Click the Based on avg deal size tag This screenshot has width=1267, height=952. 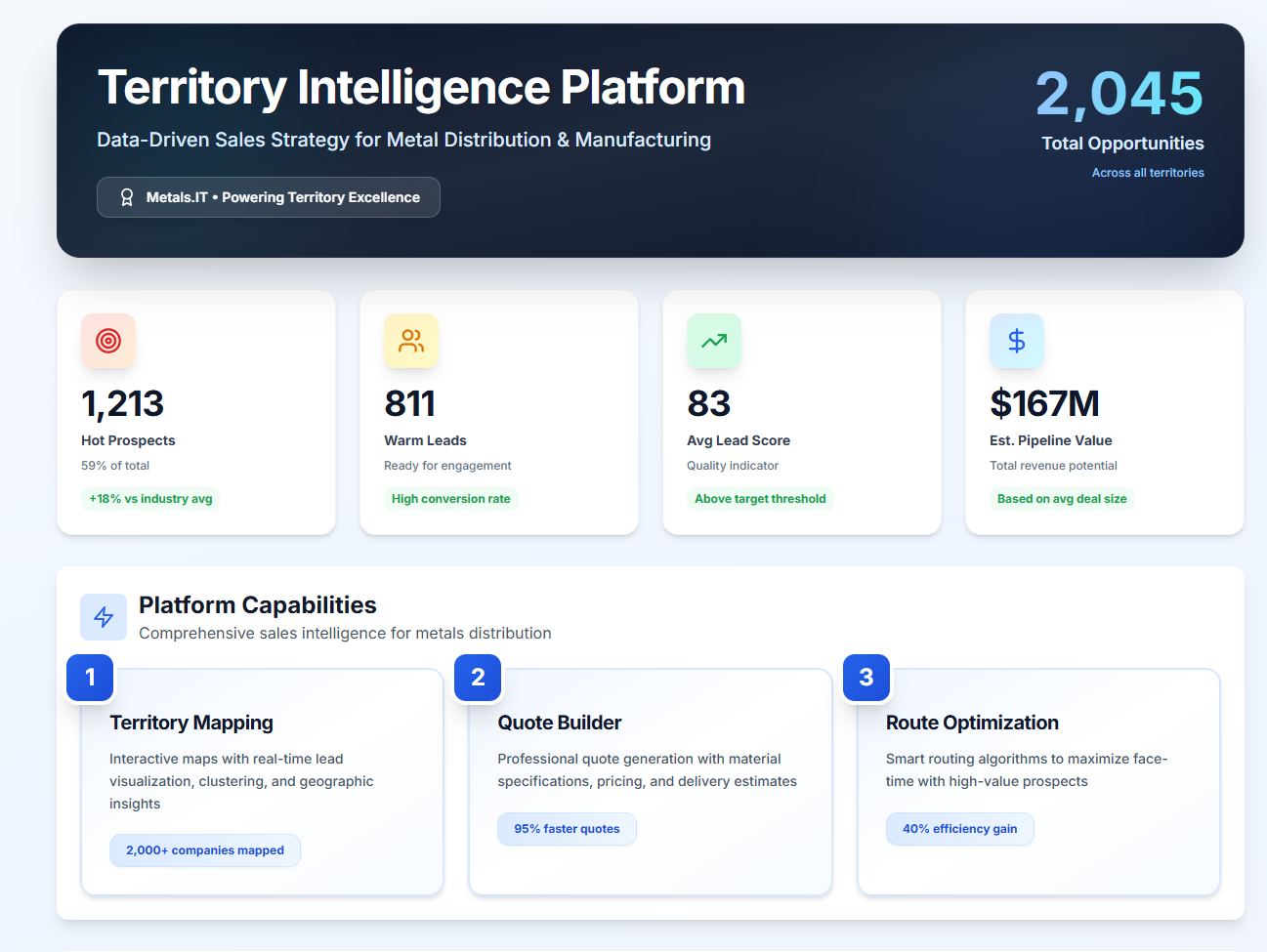pyautogui.click(x=1062, y=499)
